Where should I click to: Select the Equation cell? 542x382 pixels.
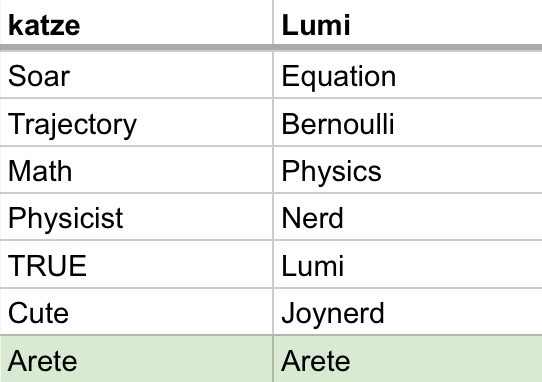click(408, 75)
